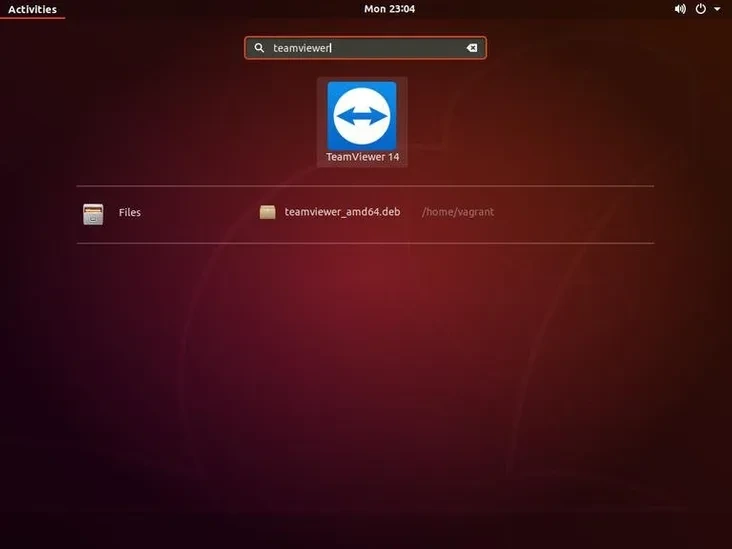Open the Files app icon in results
The height and width of the screenshot is (549, 732).
93,214
